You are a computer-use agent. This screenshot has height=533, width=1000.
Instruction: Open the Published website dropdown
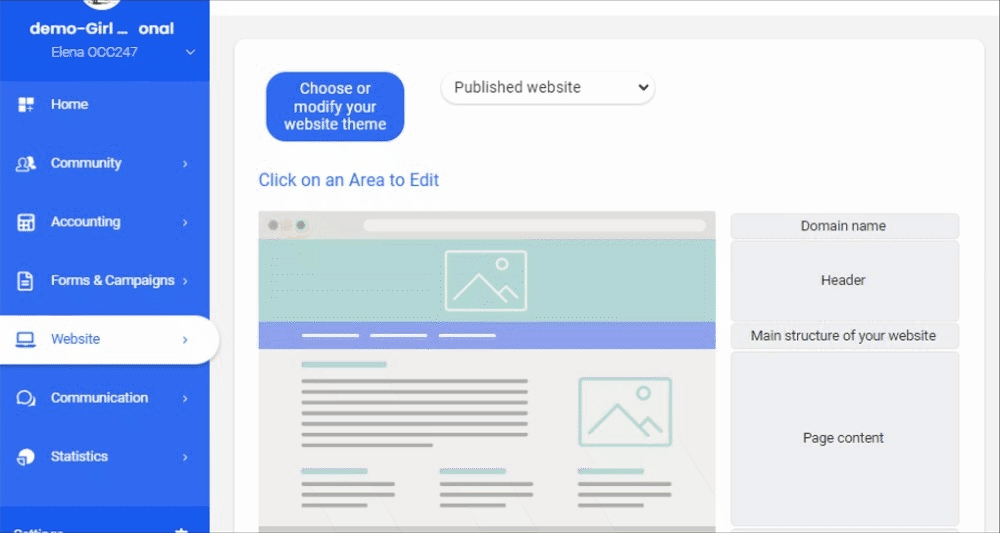pyautogui.click(x=547, y=88)
